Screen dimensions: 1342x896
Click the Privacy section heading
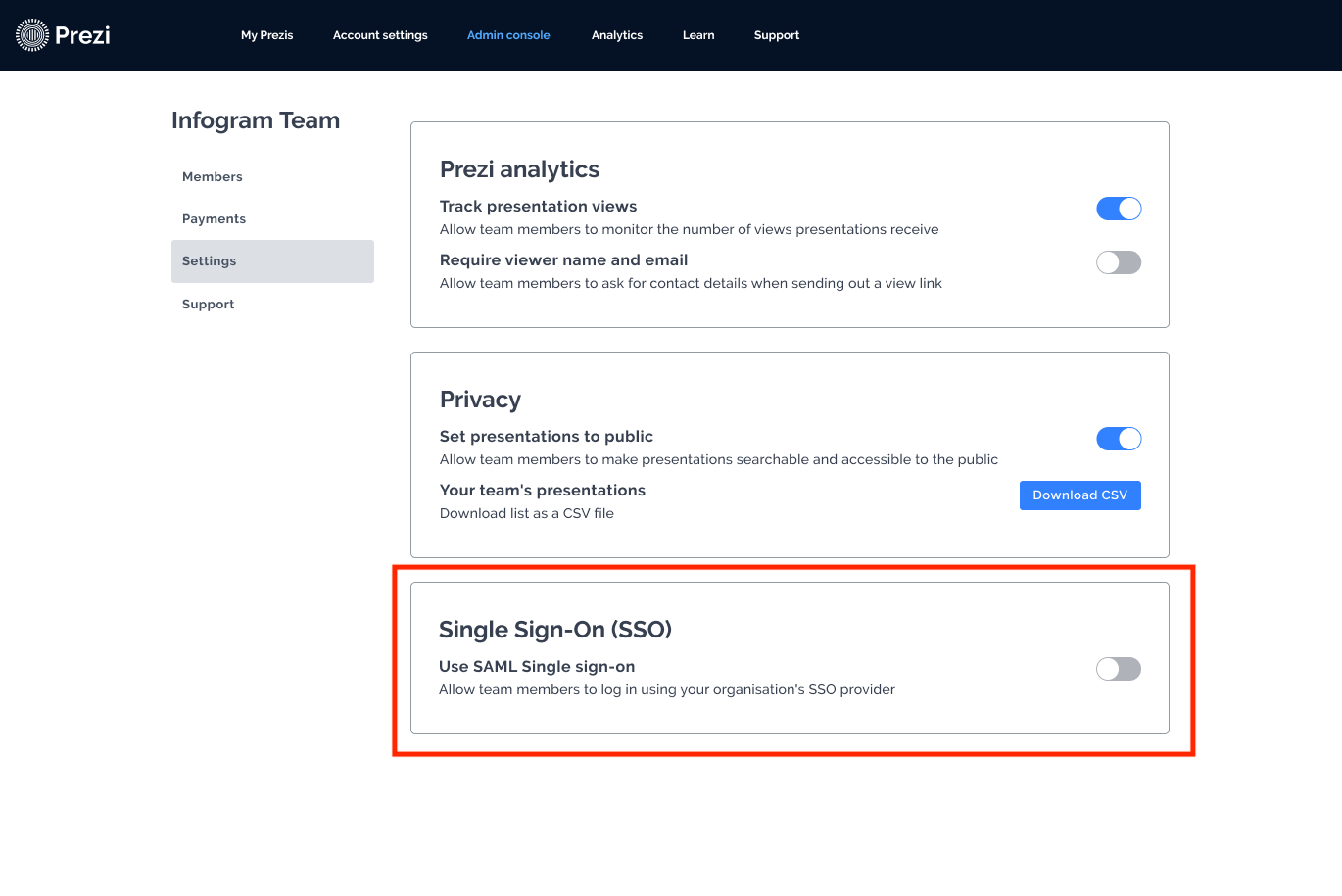pos(480,400)
